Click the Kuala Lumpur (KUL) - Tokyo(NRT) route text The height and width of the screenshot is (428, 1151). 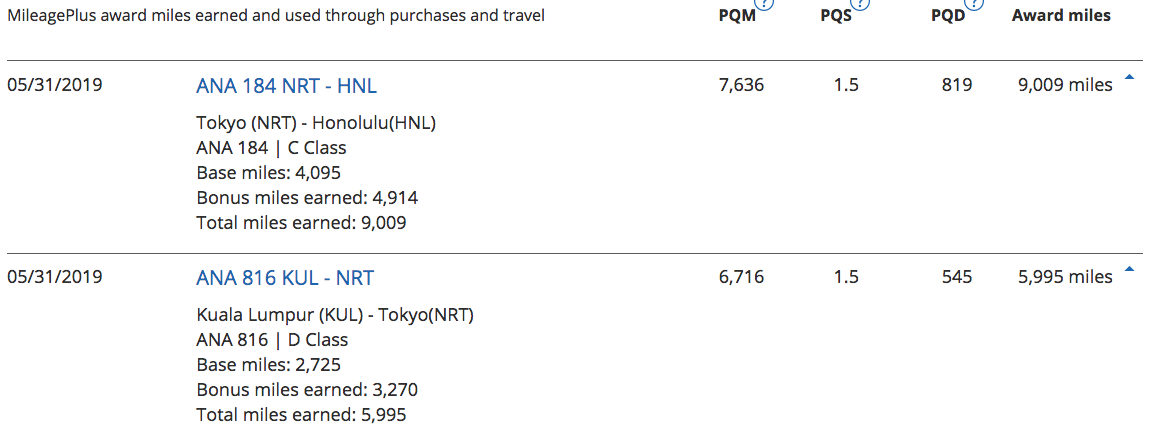335,316
